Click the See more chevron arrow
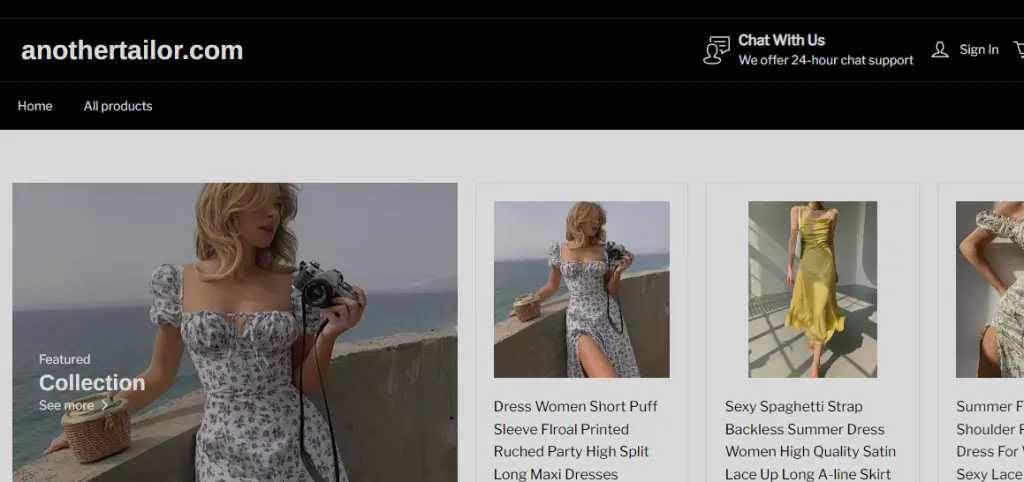This screenshot has height=482, width=1024. click(x=104, y=406)
